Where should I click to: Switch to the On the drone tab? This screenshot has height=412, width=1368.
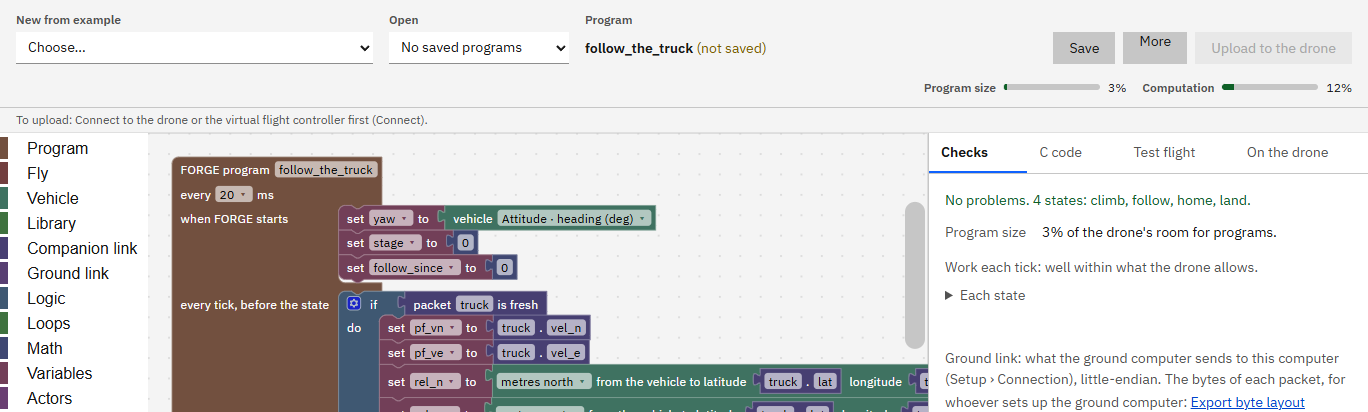tap(1287, 152)
